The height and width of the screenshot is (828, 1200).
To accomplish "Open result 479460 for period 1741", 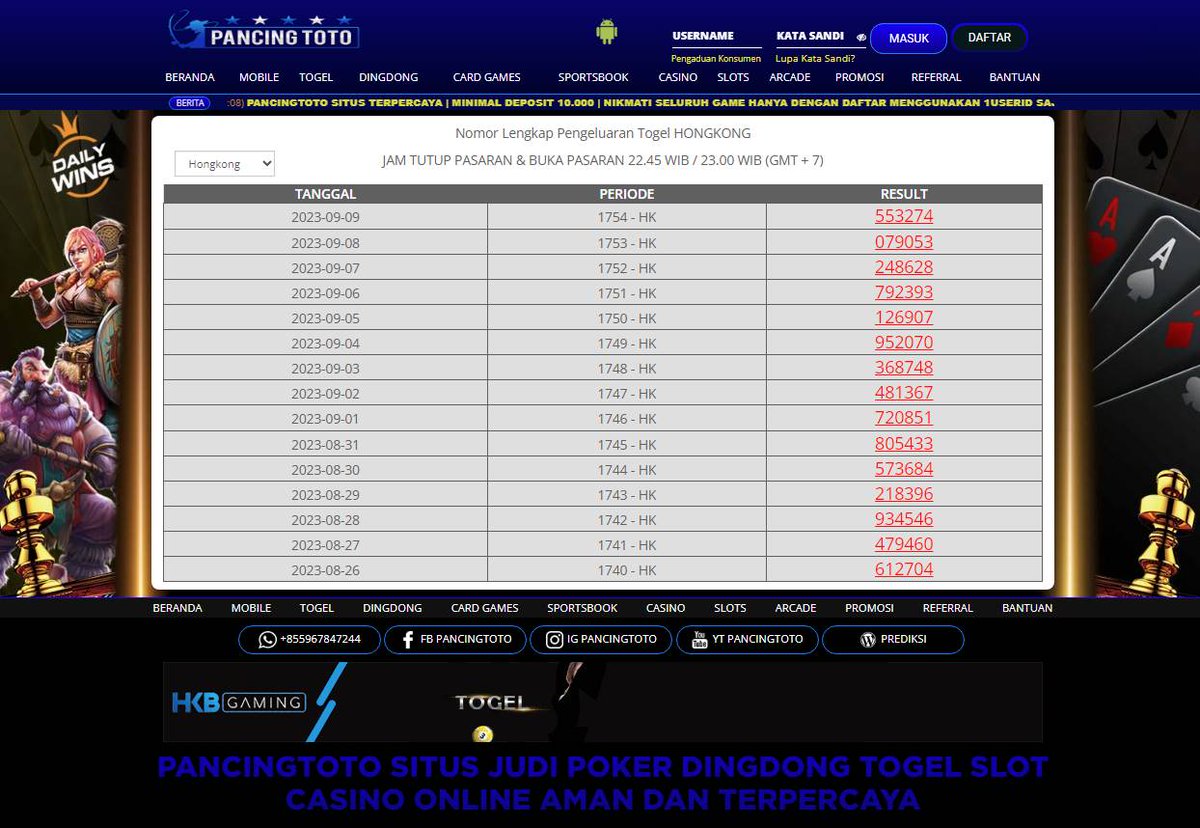I will (x=904, y=544).
